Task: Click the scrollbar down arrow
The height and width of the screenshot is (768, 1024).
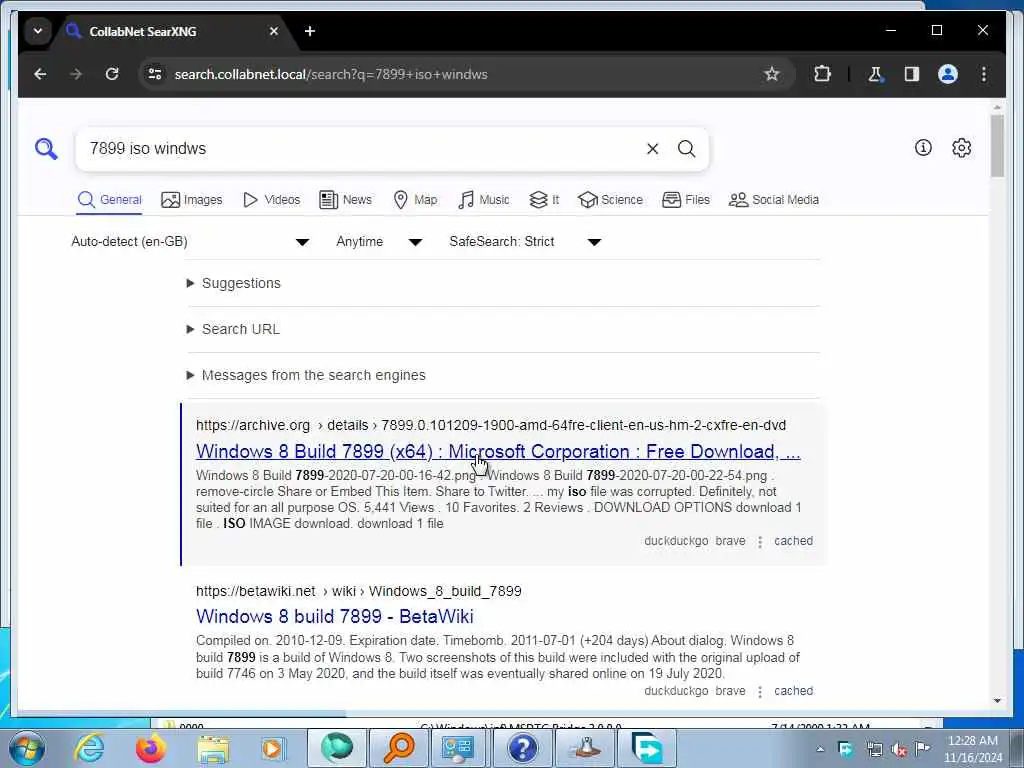Action: tap(997, 701)
